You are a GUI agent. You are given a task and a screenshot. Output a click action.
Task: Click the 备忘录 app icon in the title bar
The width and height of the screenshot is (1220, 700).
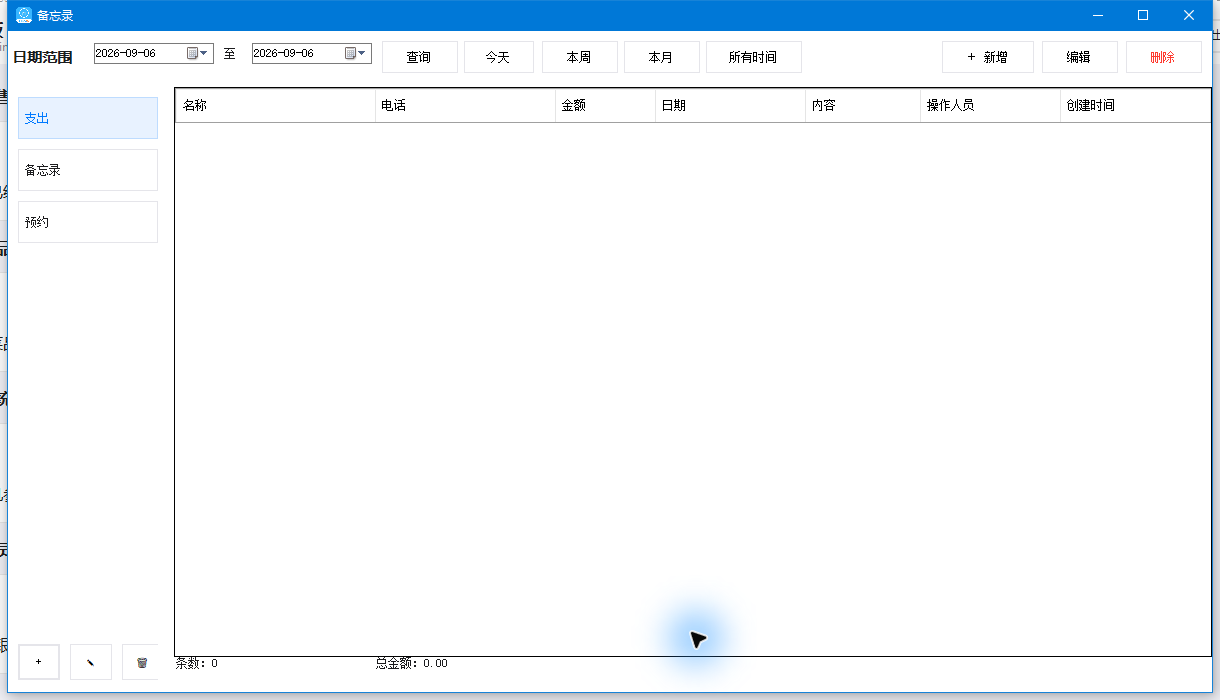pyautogui.click(x=24, y=15)
